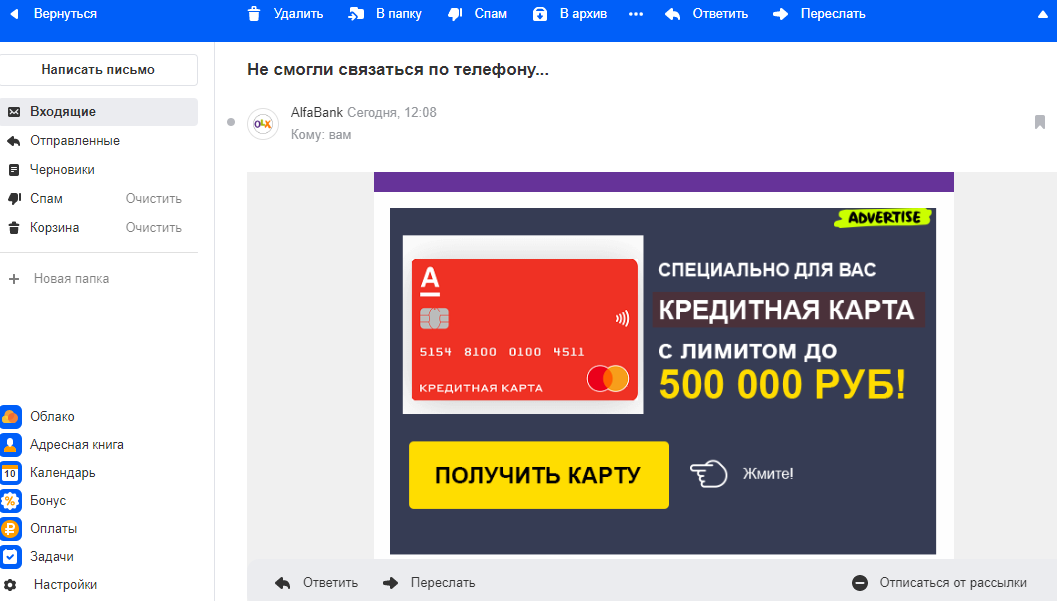Click the thumbs-down Спам icon in the toolbar
This screenshot has width=1057, height=601.
(x=456, y=13)
